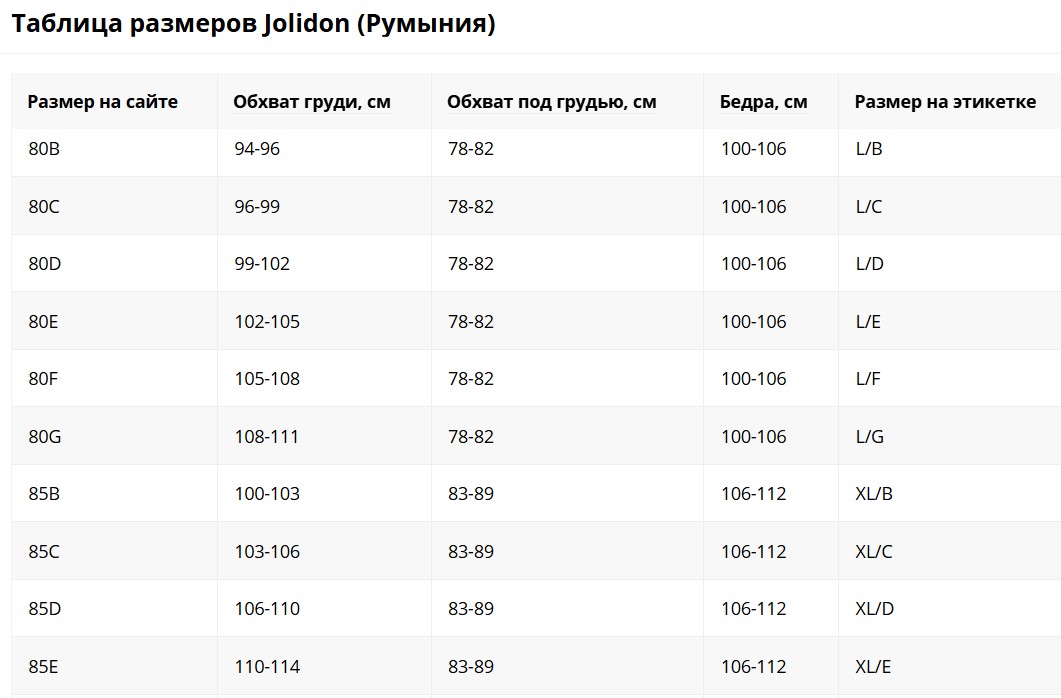Screen dimensions: 1061x698
Task: Click the L/B label size cell
Action: pos(868,149)
